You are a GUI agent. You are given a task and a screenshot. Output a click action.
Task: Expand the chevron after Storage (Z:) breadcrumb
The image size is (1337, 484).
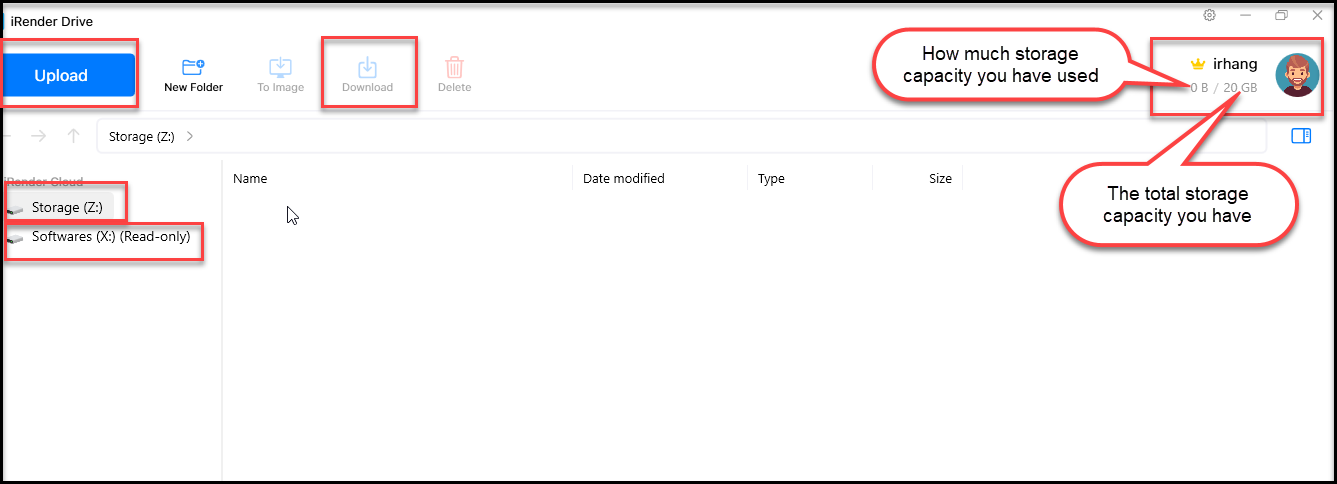(190, 136)
